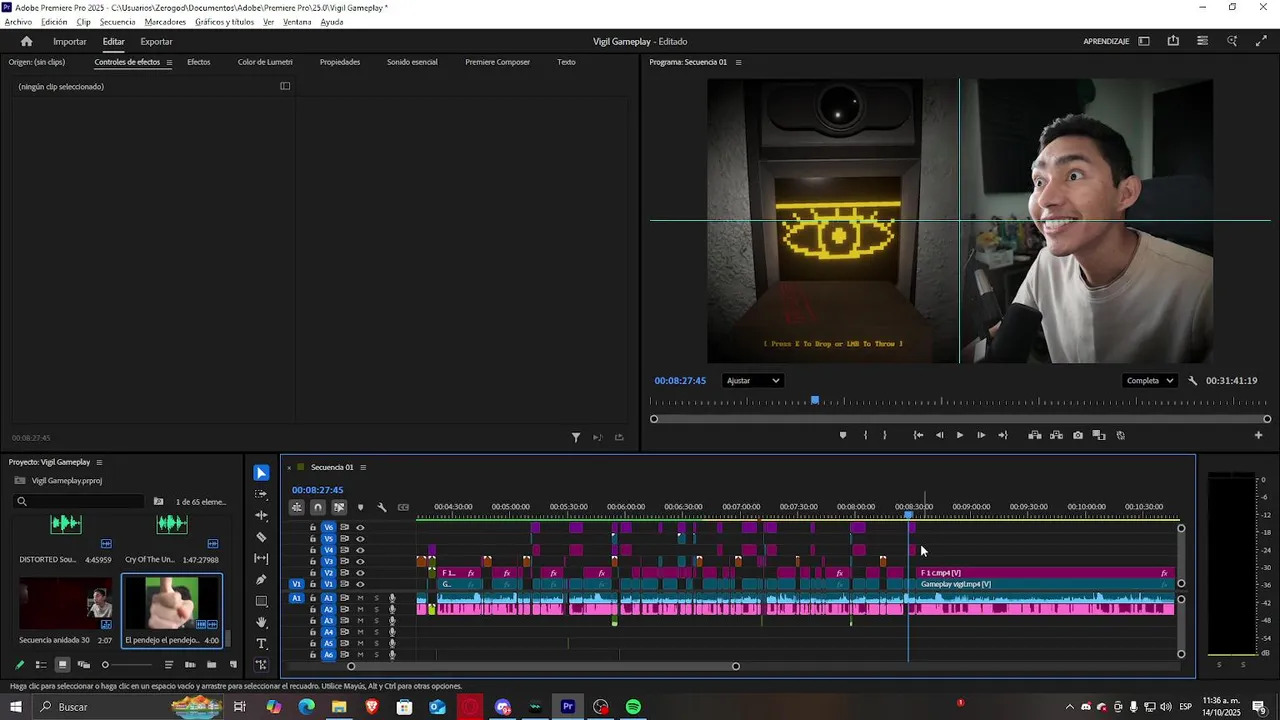Go to In point in Program monitor
Screen dimensions: 1280x720
tap(918, 435)
